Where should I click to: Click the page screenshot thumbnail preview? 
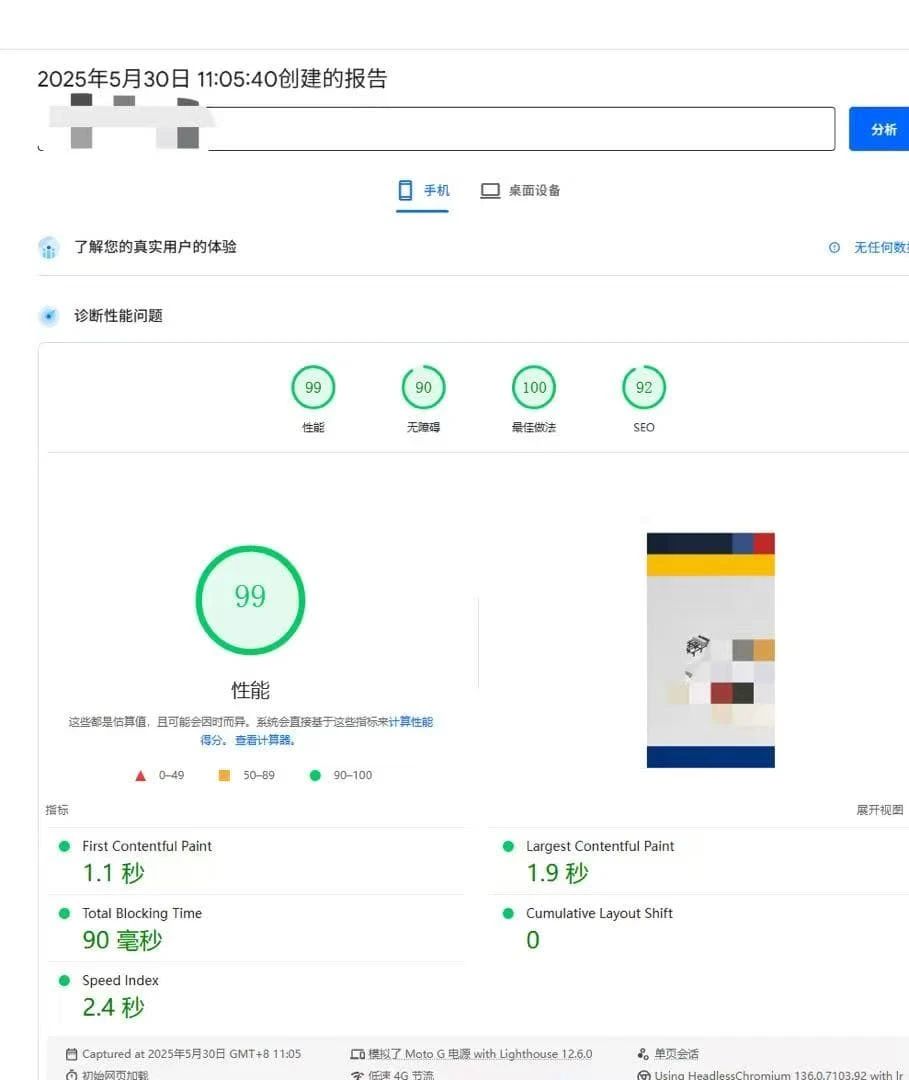(x=710, y=650)
